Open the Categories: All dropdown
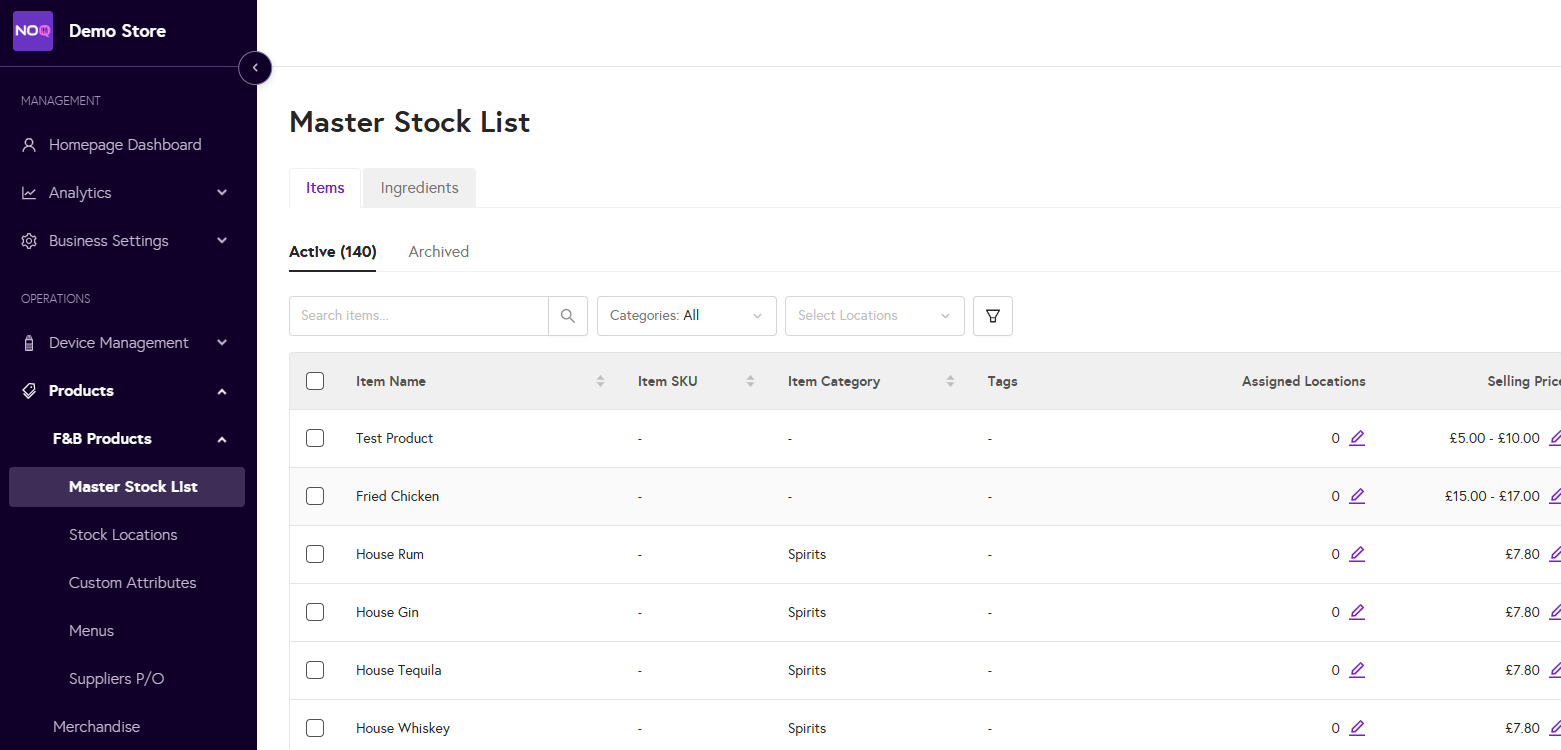This screenshot has width=1561, height=750. point(686,316)
